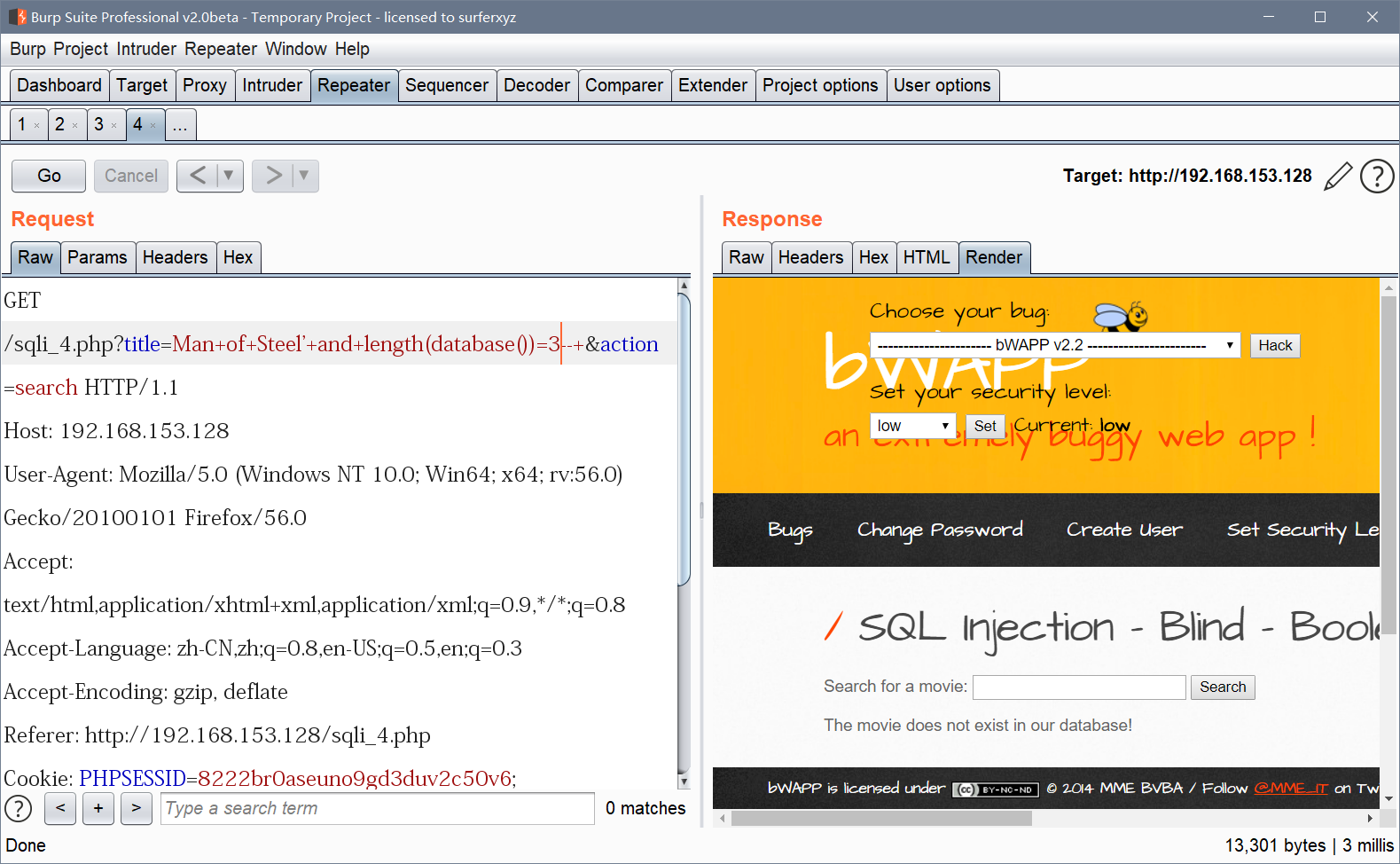
Task: Click the request search term field
Action: (x=378, y=808)
